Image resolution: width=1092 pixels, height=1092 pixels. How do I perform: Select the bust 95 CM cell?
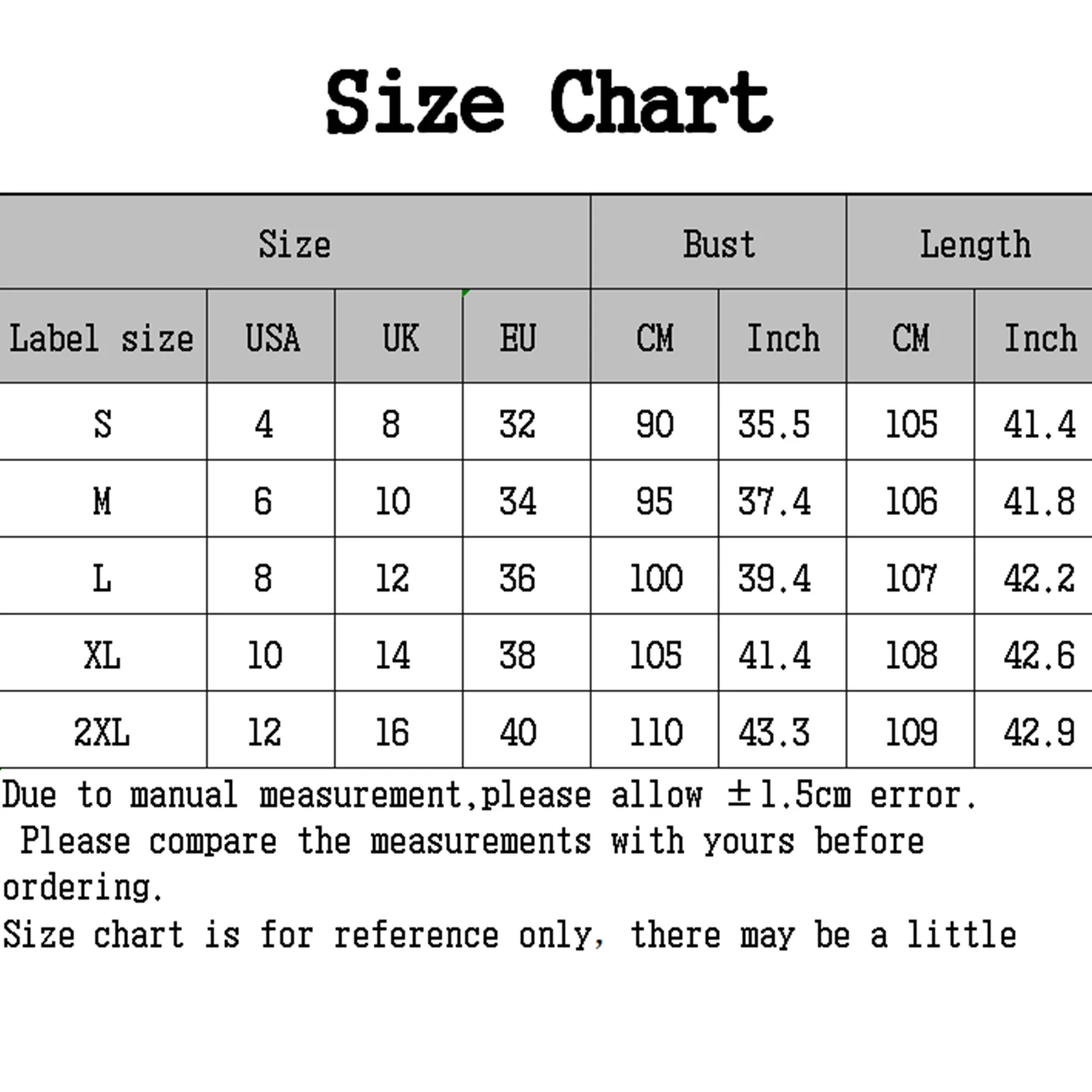tap(654, 501)
